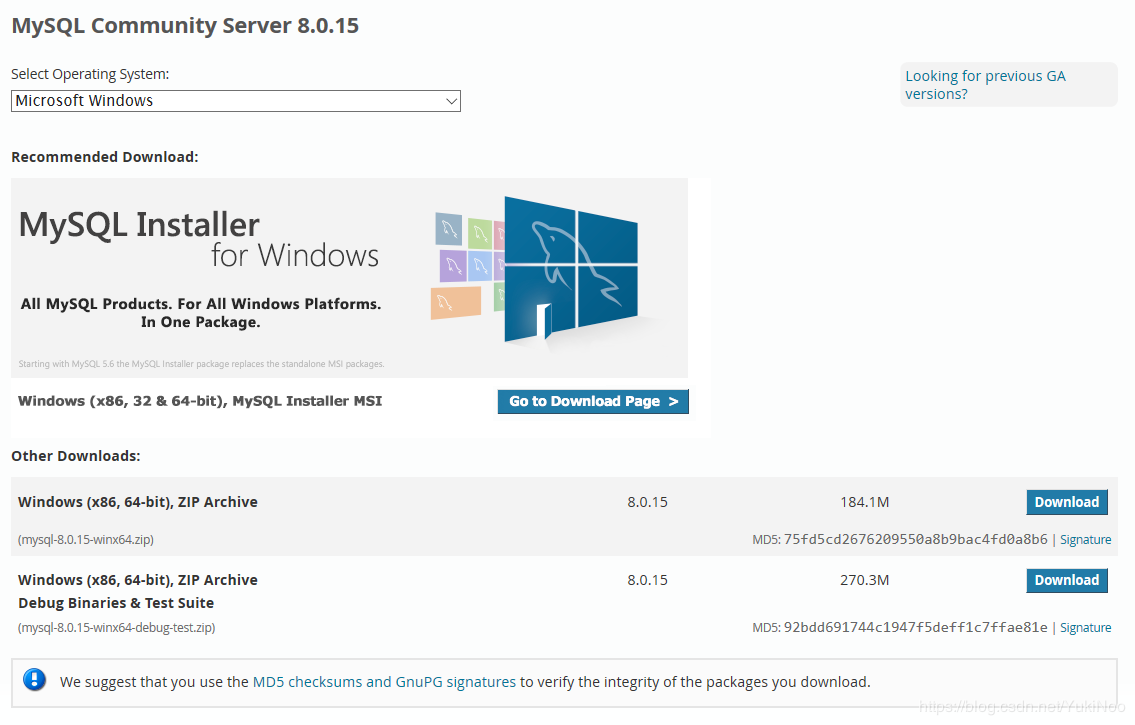Open the Signature link for mysql-8.0.15-winx64.zip
This screenshot has height=725, width=1135.
click(1085, 539)
